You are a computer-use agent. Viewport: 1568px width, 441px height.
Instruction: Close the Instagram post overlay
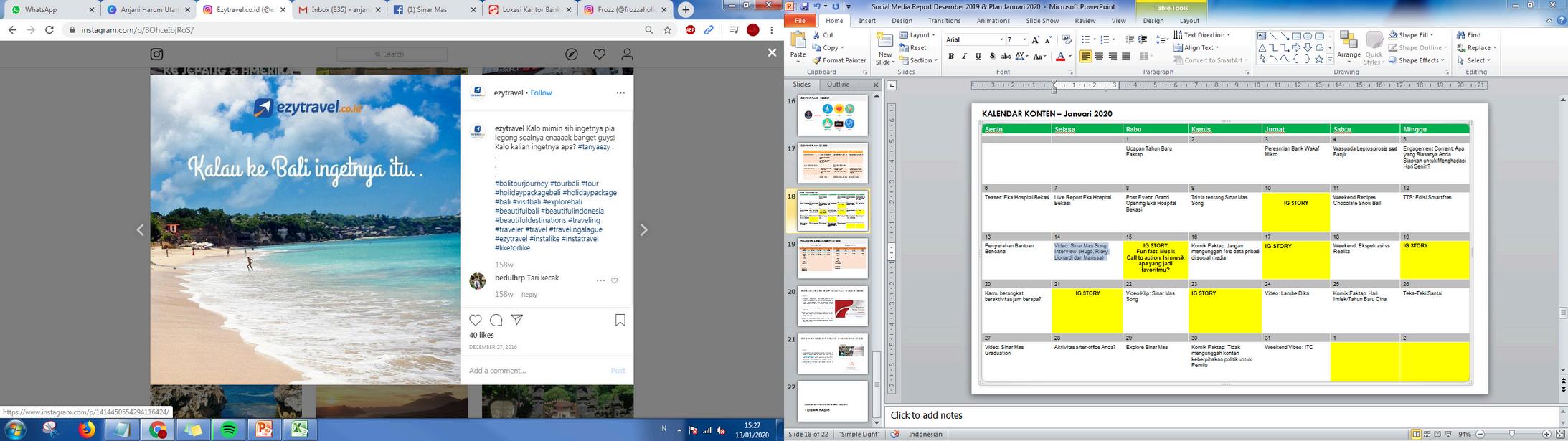pos(772,52)
